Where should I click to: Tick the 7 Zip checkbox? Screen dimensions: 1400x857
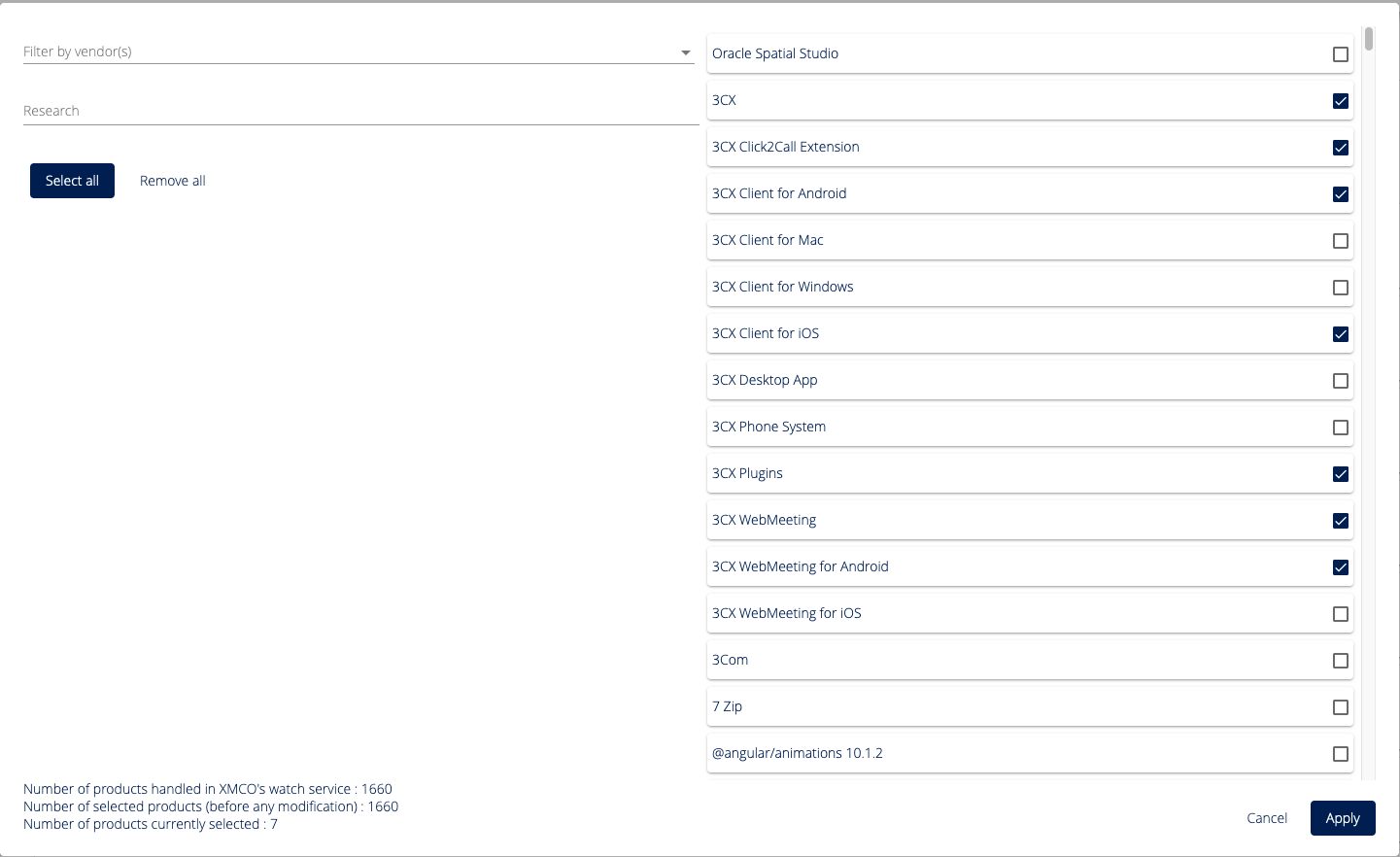point(1341,707)
